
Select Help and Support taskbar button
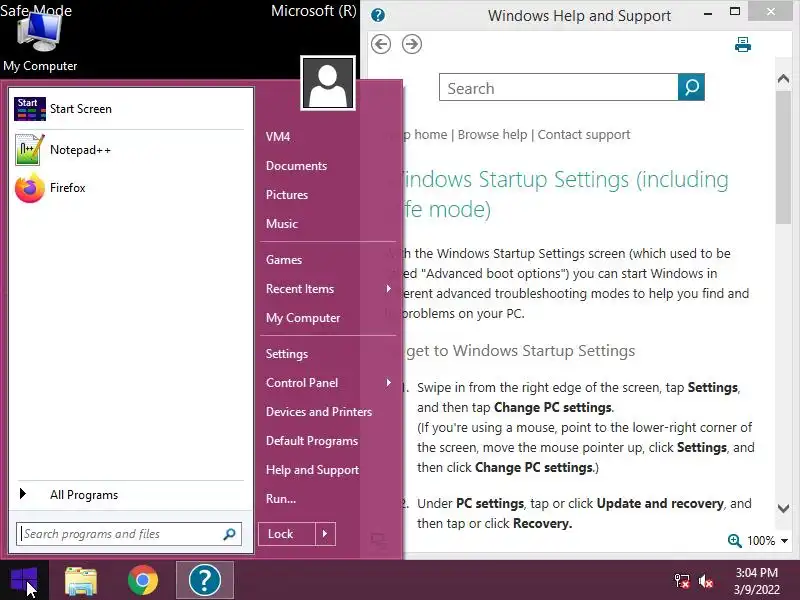tap(205, 580)
